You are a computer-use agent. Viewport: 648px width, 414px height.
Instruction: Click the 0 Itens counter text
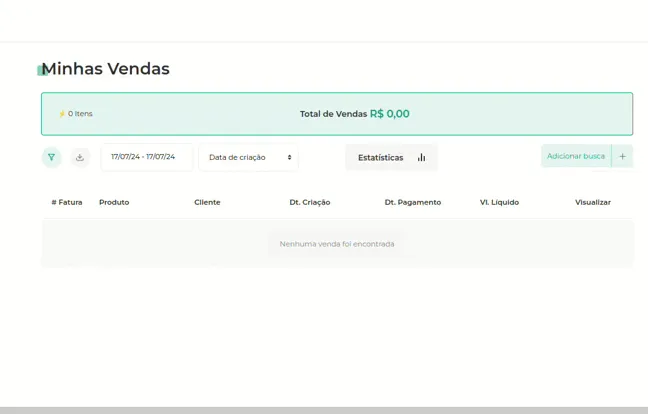80,114
